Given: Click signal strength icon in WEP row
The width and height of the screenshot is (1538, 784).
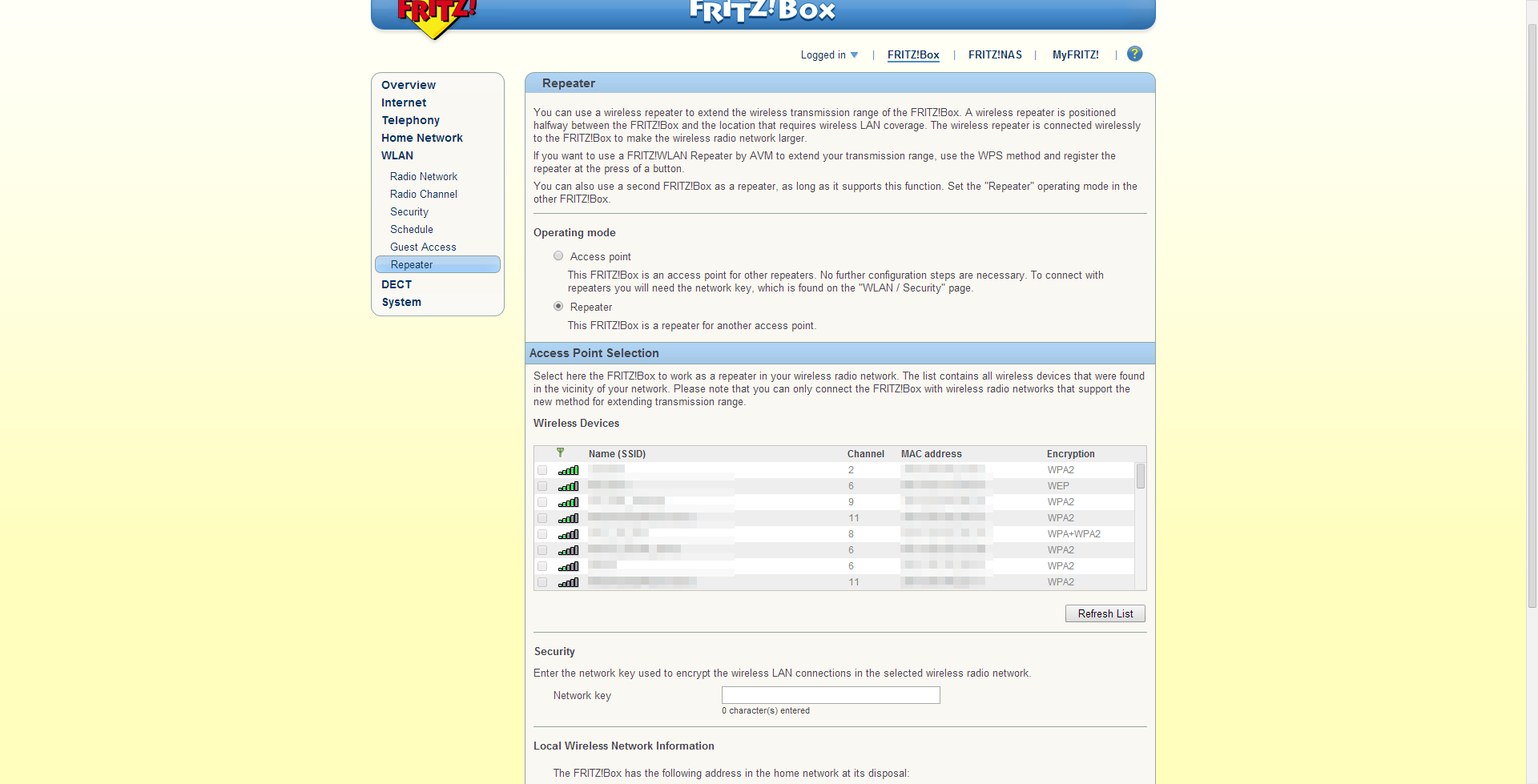Looking at the screenshot, I should (568, 486).
